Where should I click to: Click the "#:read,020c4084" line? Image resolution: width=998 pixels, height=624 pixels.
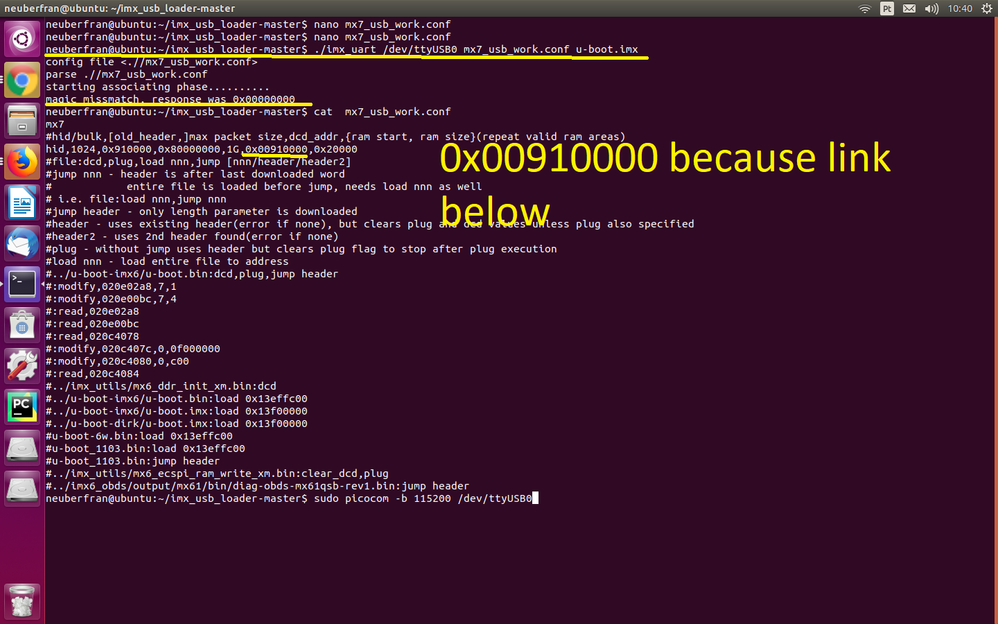tap(92, 374)
